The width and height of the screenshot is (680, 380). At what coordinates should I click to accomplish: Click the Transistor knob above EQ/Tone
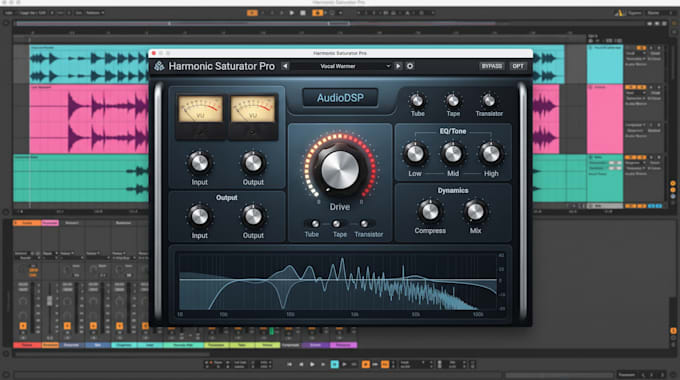489,101
